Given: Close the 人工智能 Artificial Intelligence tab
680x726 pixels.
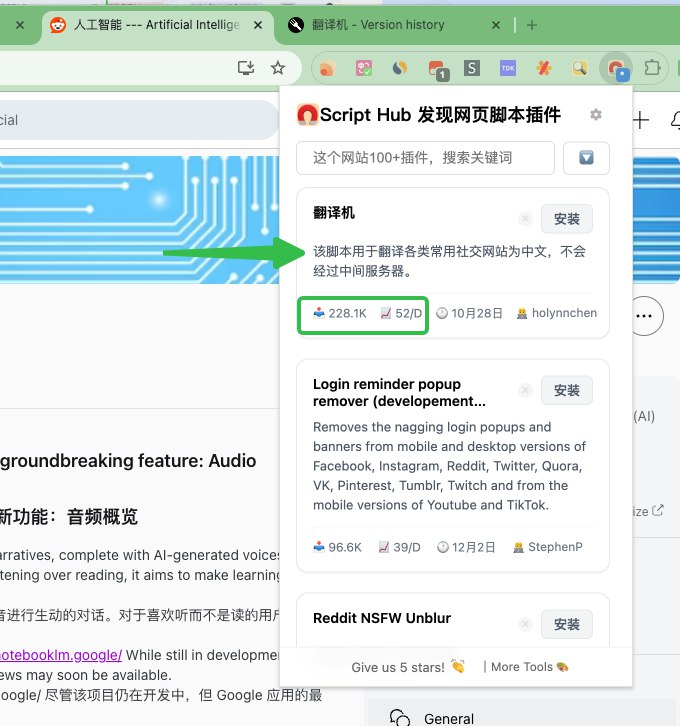Looking at the screenshot, I should click(x=258, y=25).
